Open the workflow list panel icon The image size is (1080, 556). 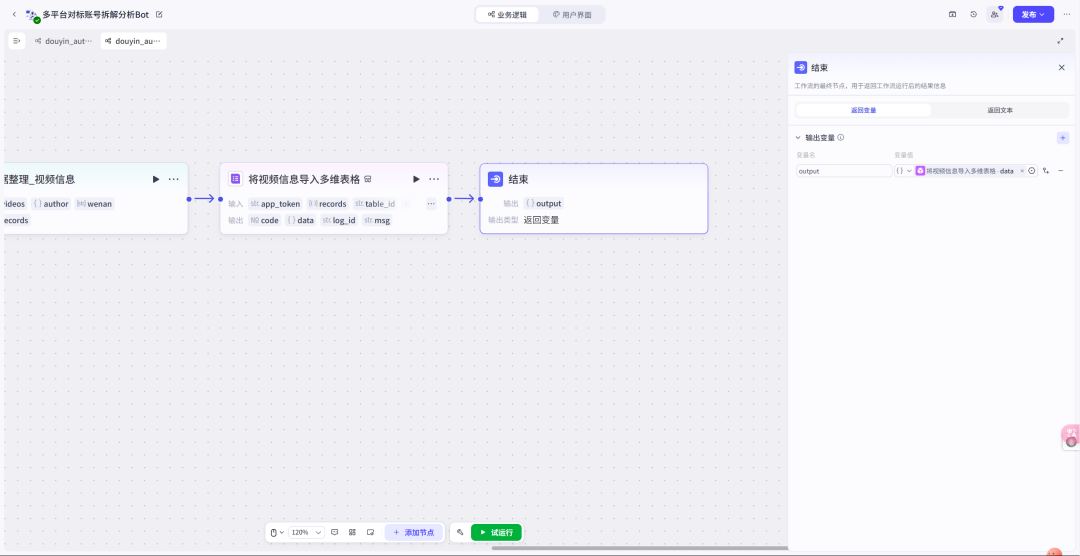pyautogui.click(x=17, y=41)
